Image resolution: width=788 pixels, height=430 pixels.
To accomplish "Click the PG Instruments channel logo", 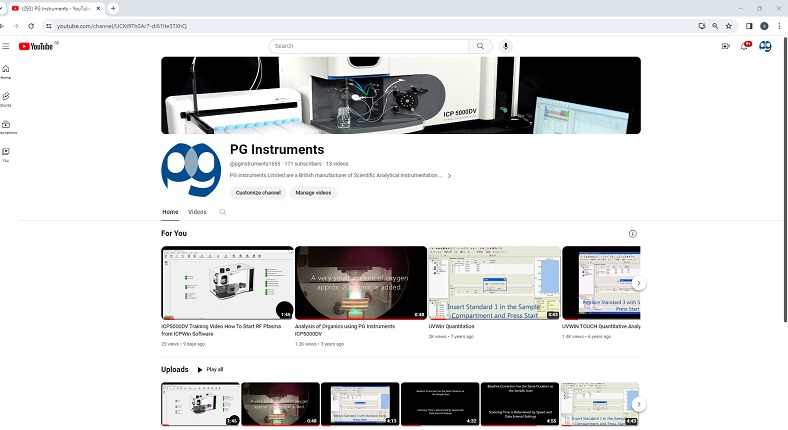I will click(x=191, y=170).
